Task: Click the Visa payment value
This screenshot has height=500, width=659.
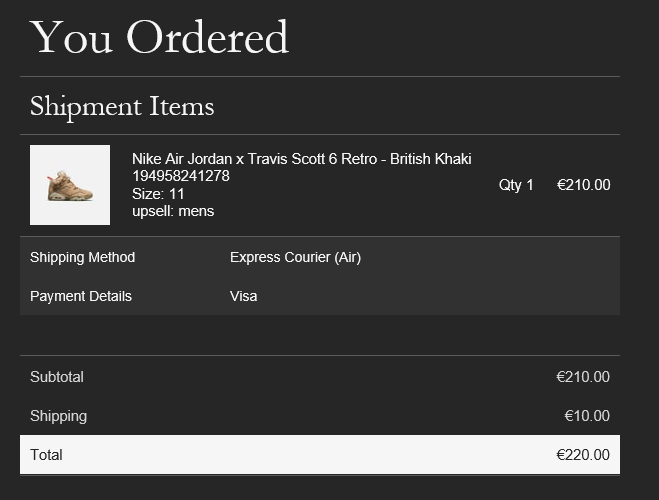Action: coord(243,296)
